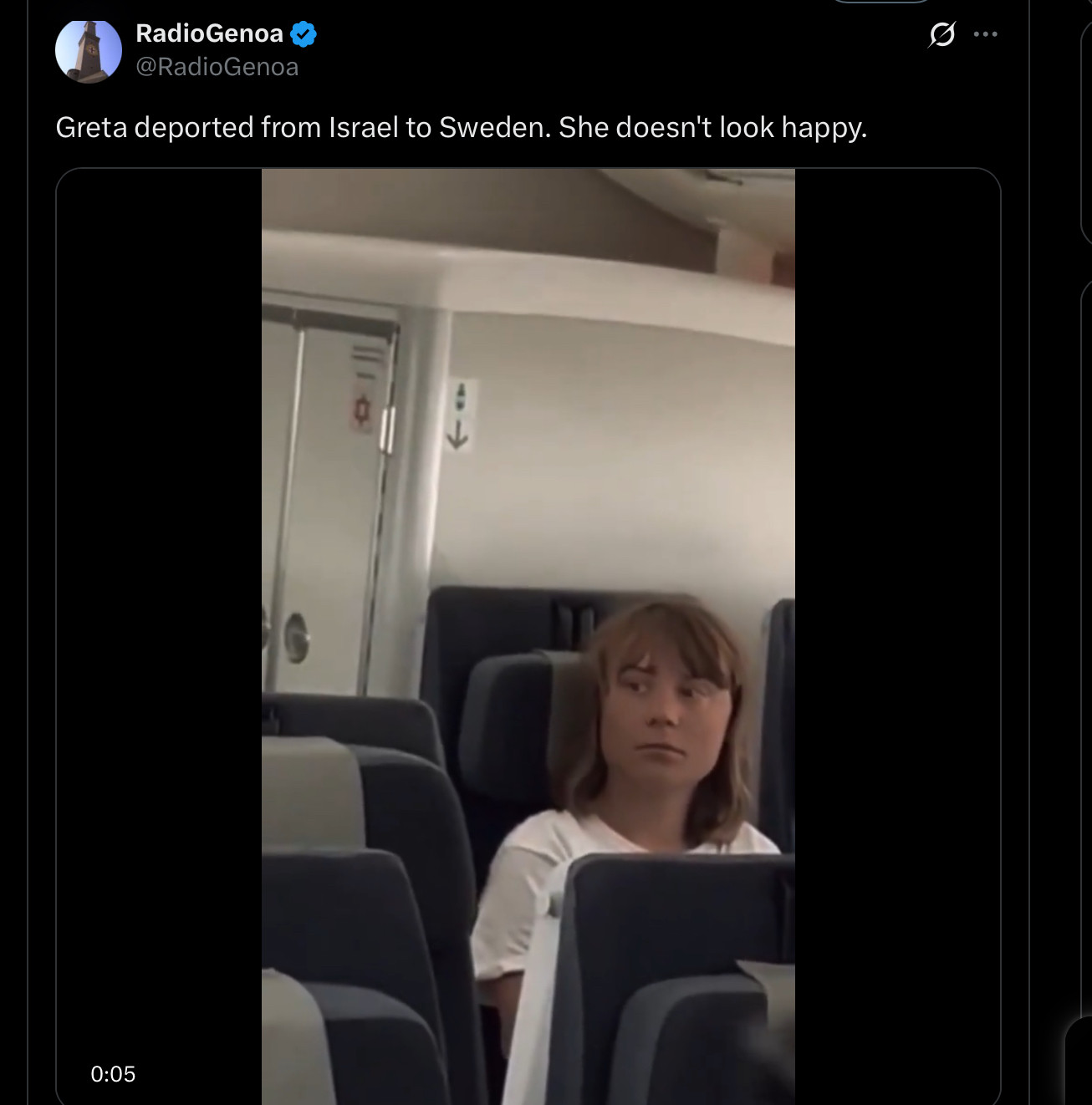Image resolution: width=1092 pixels, height=1105 pixels.
Task: Click the post text about Greta
Action: [x=461, y=127]
